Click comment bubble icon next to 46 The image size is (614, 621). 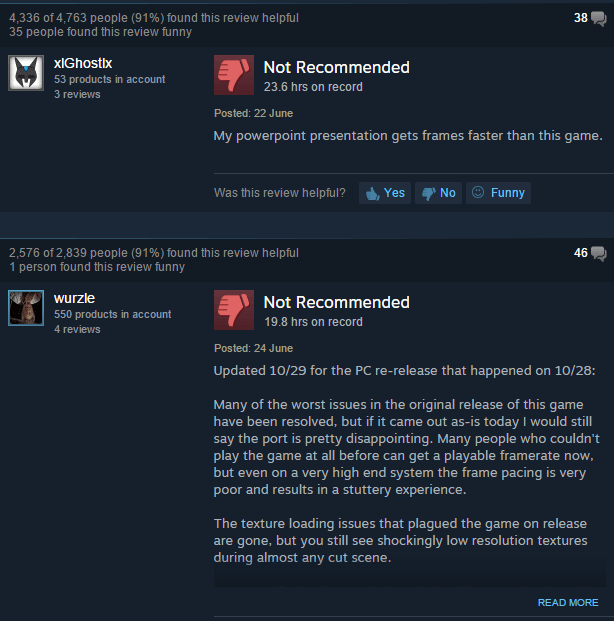[x=599, y=253]
